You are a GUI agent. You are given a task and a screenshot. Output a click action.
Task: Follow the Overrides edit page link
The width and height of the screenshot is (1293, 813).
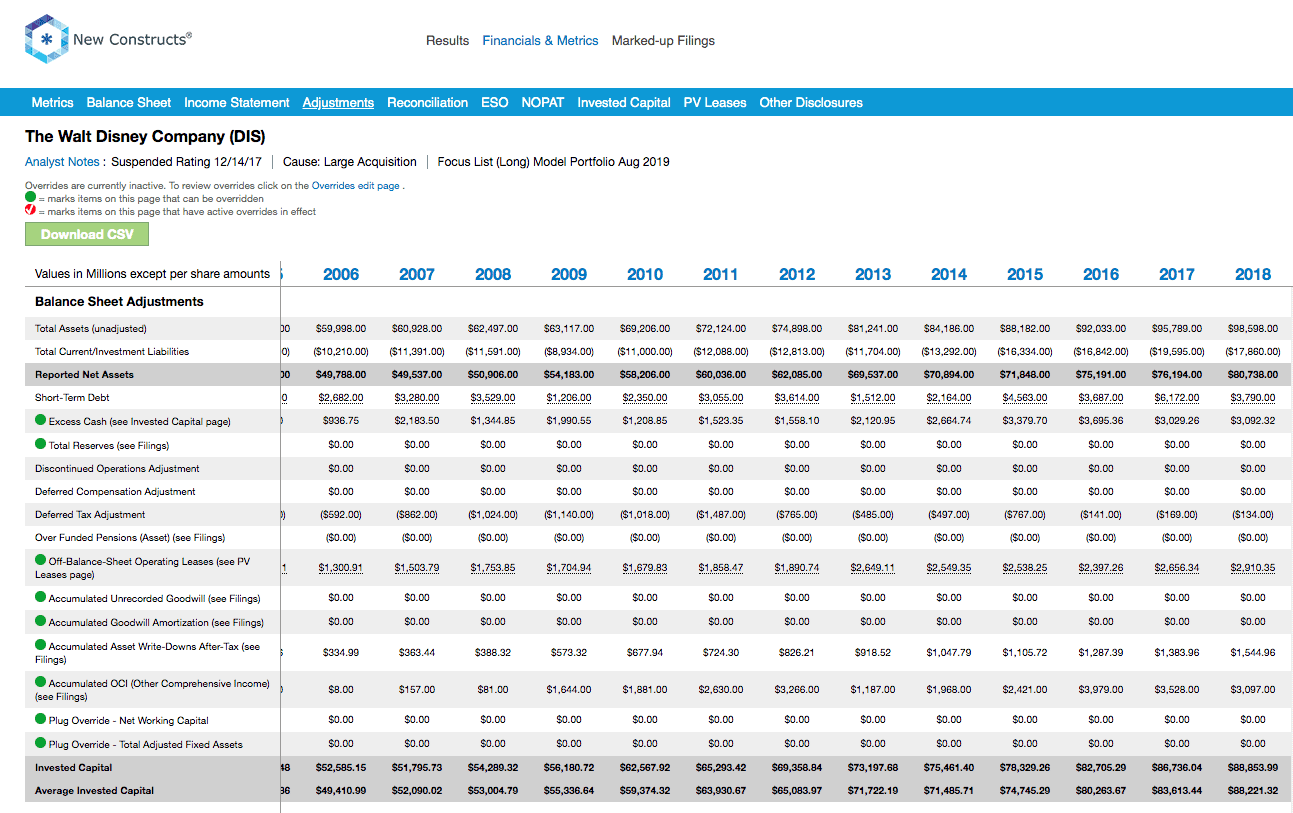[x=356, y=186]
